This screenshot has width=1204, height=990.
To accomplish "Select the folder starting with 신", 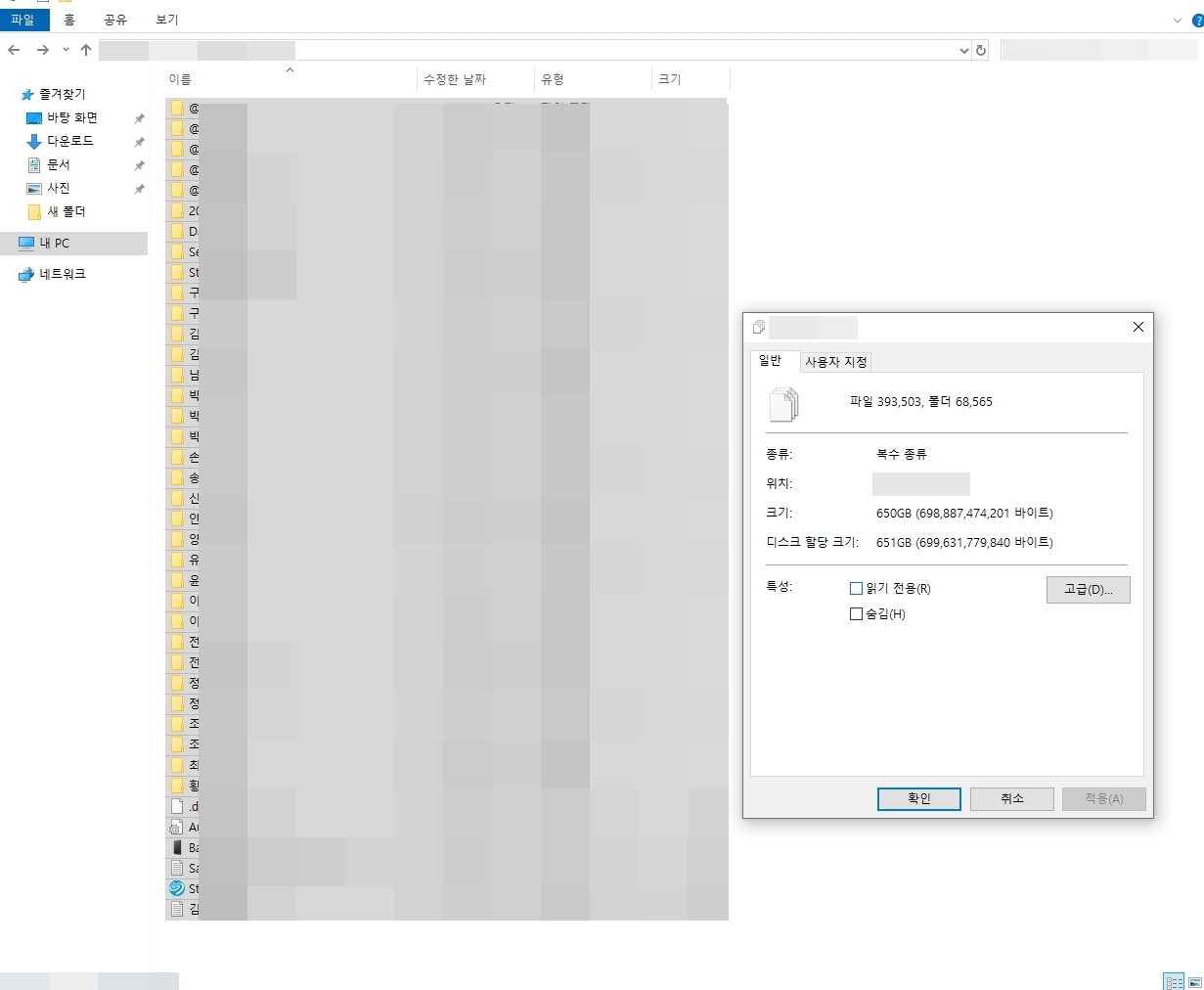I will pyautogui.click(x=184, y=498).
